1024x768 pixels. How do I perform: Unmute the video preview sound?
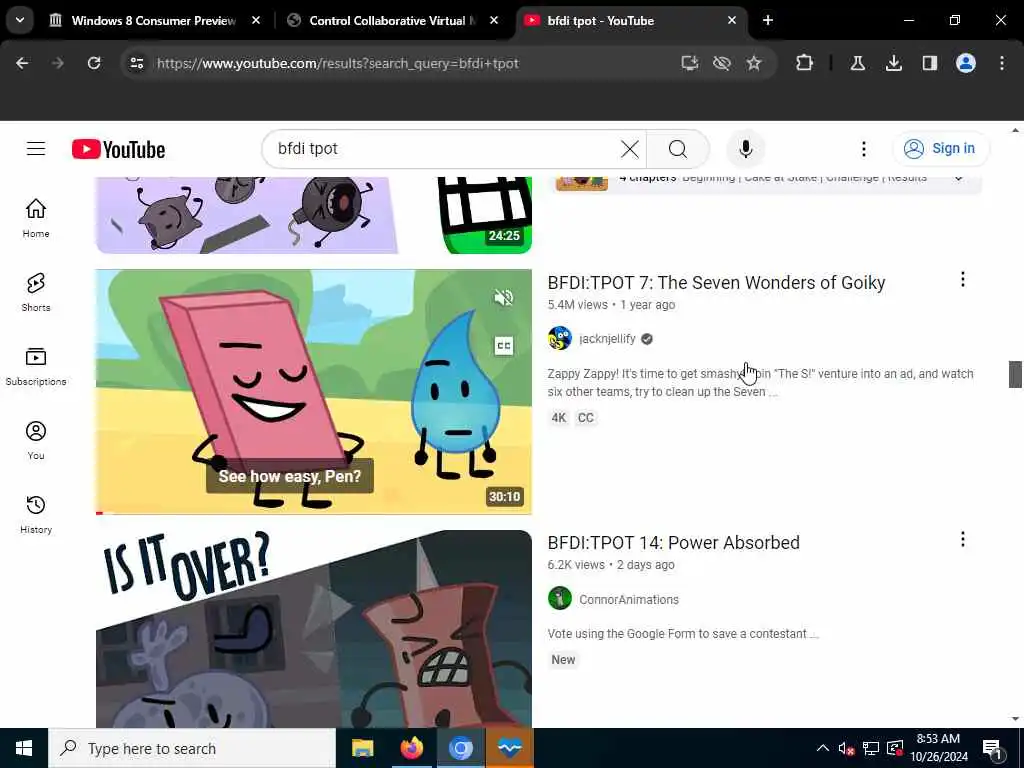point(504,298)
